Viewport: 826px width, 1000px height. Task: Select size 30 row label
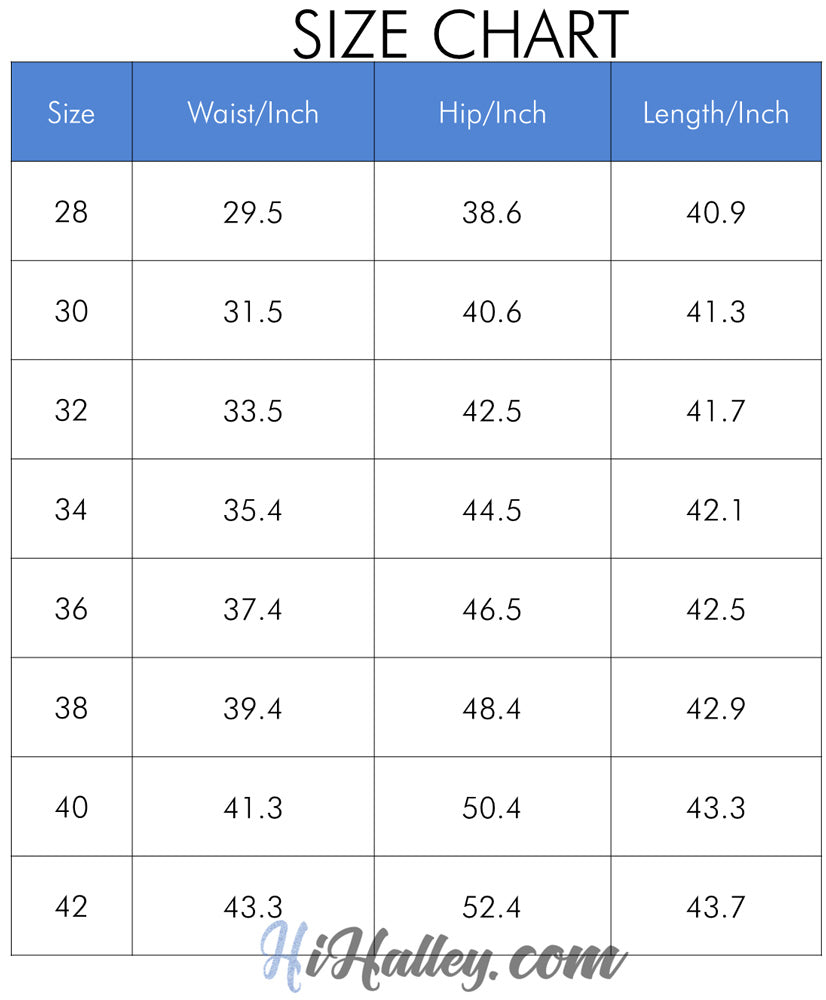(71, 312)
